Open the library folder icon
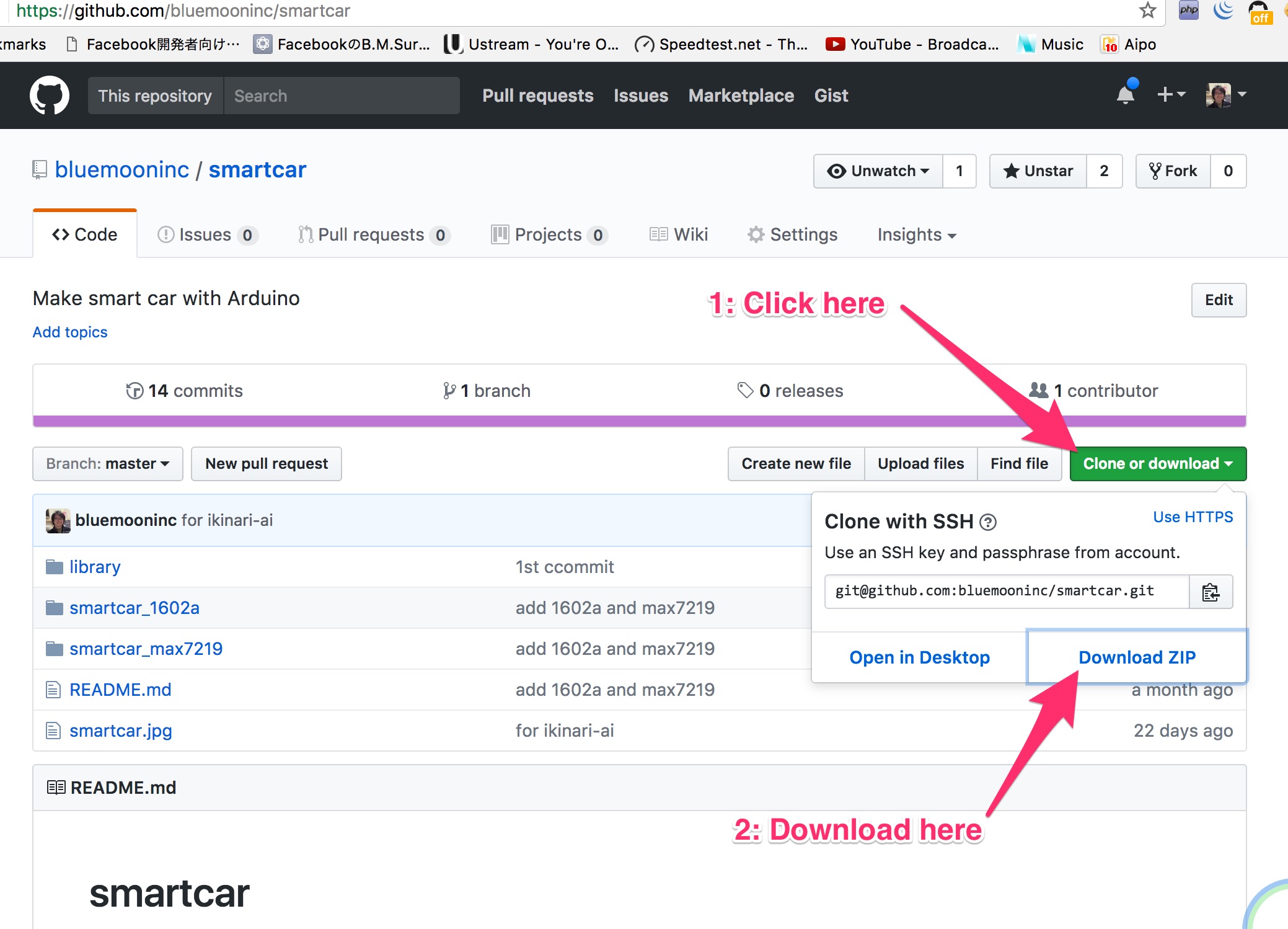 (x=53, y=566)
